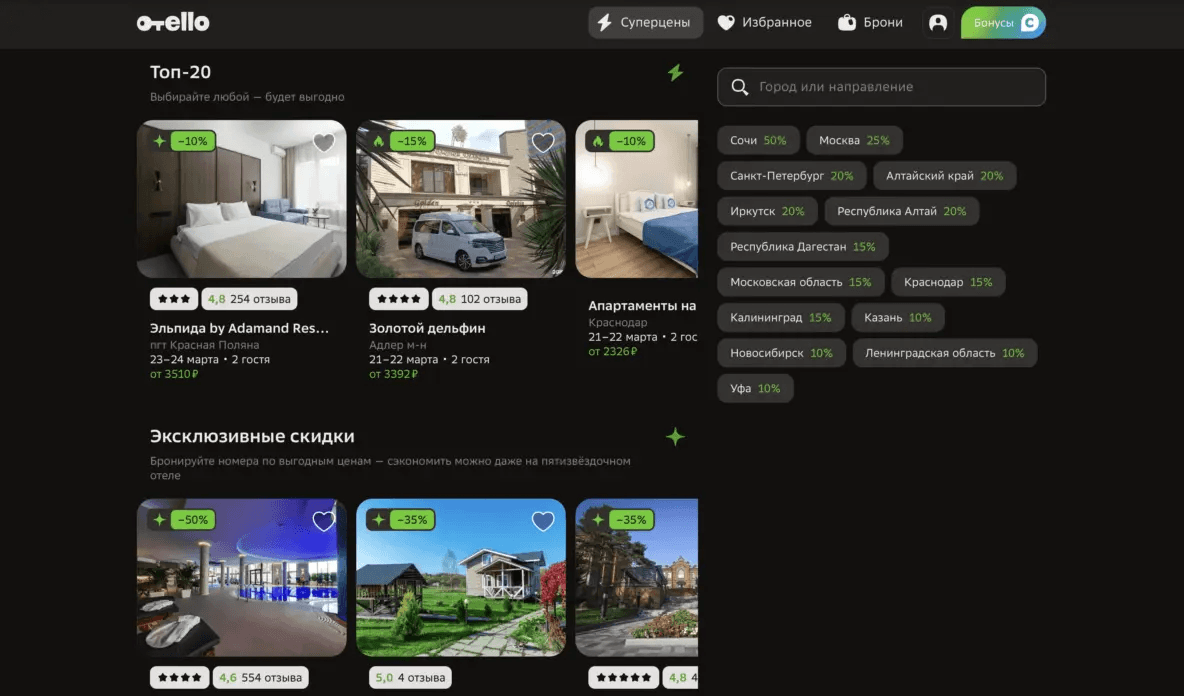Click the lightning icon in Суперцены
Image resolution: width=1184 pixels, height=696 pixels.
tap(605, 23)
